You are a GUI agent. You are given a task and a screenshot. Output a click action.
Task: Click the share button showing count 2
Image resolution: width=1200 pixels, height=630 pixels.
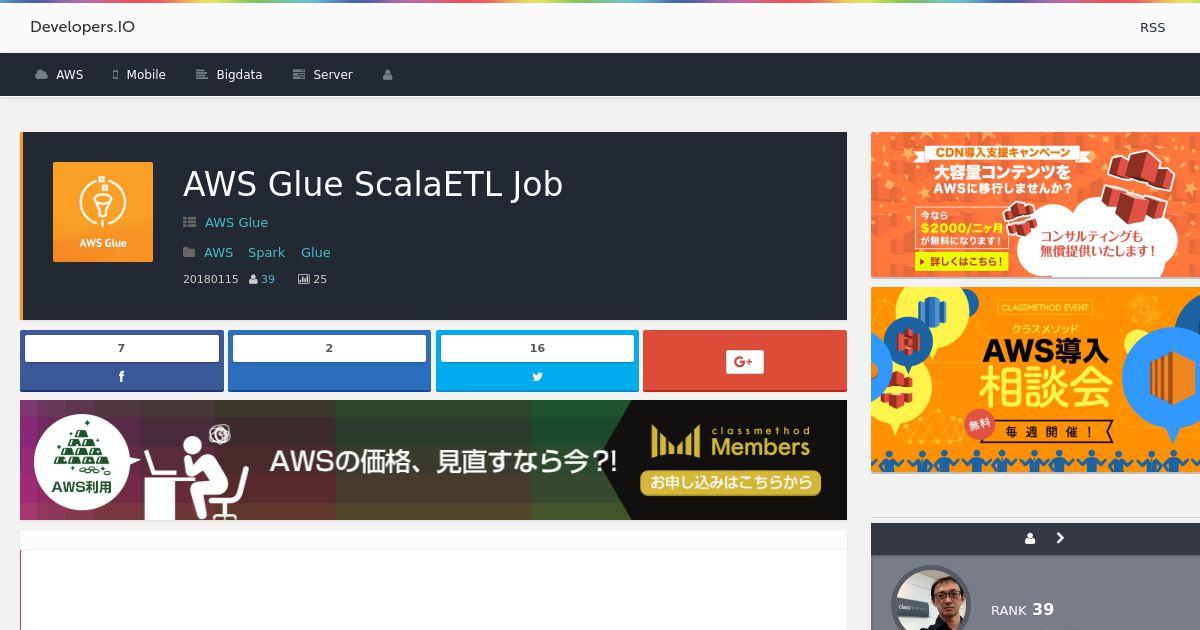(329, 361)
